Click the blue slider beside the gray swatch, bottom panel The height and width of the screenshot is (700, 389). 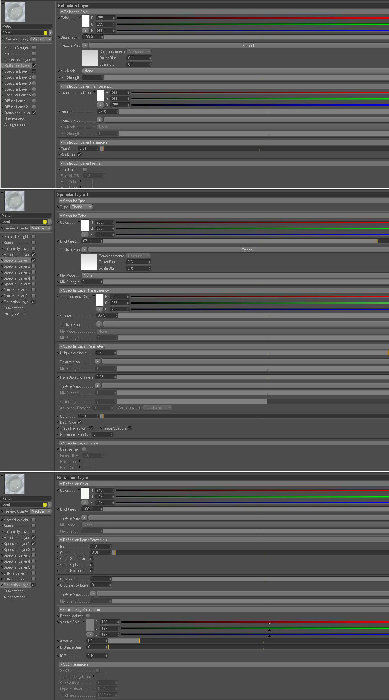[x=255, y=634]
